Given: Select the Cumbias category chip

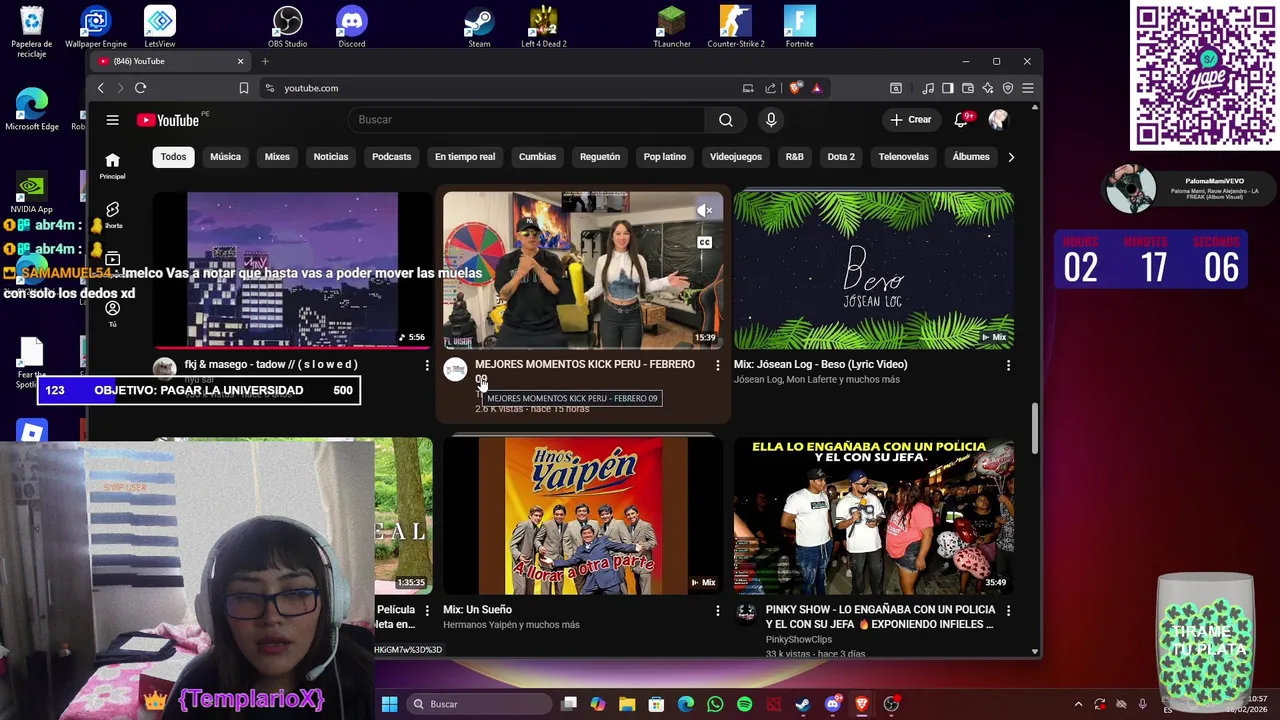Looking at the screenshot, I should click(x=537, y=157).
